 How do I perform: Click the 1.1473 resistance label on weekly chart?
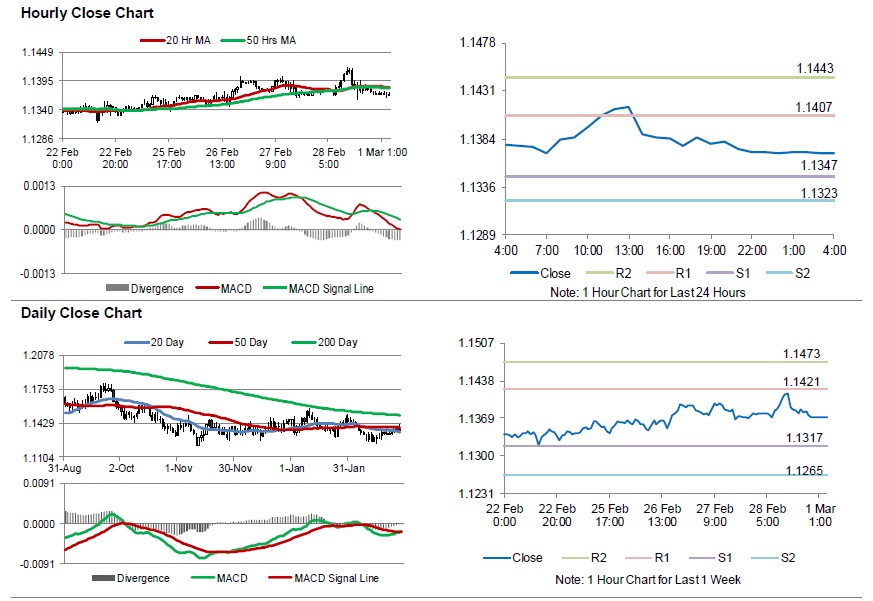coord(802,353)
